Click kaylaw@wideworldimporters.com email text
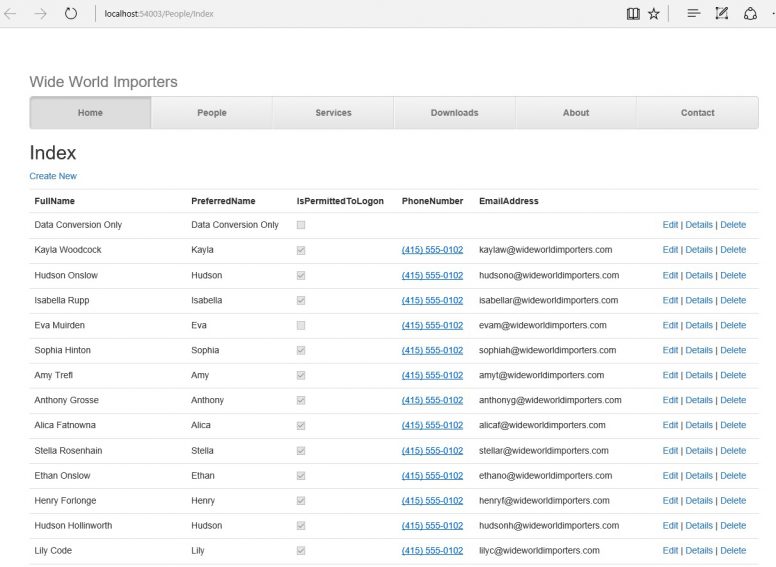 click(x=545, y=250)
